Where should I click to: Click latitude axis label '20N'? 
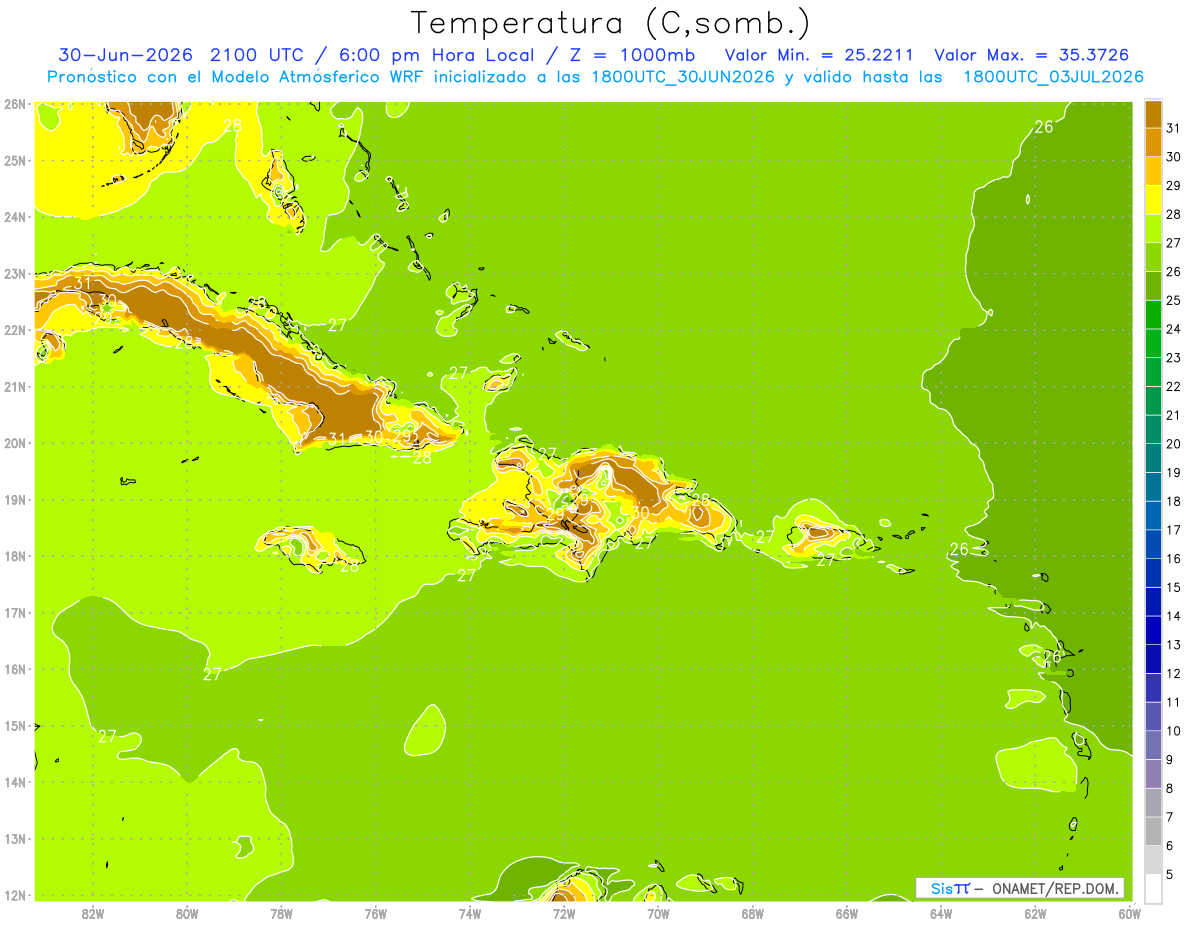pos(15,443)
